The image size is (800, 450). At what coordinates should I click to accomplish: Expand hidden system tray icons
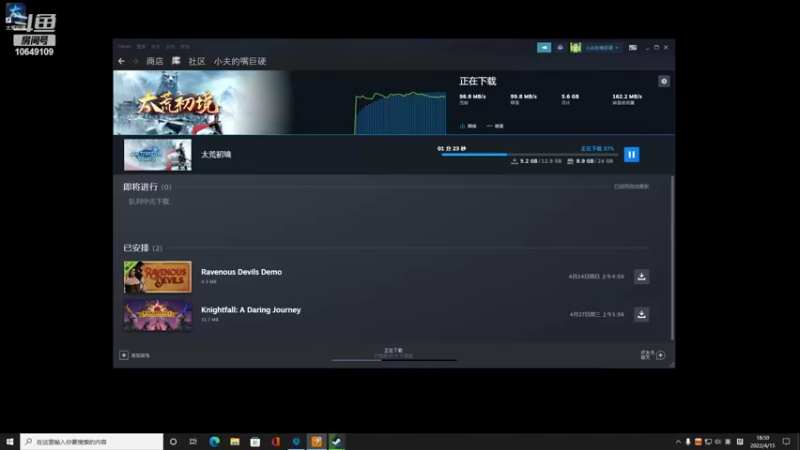(678, 442)
